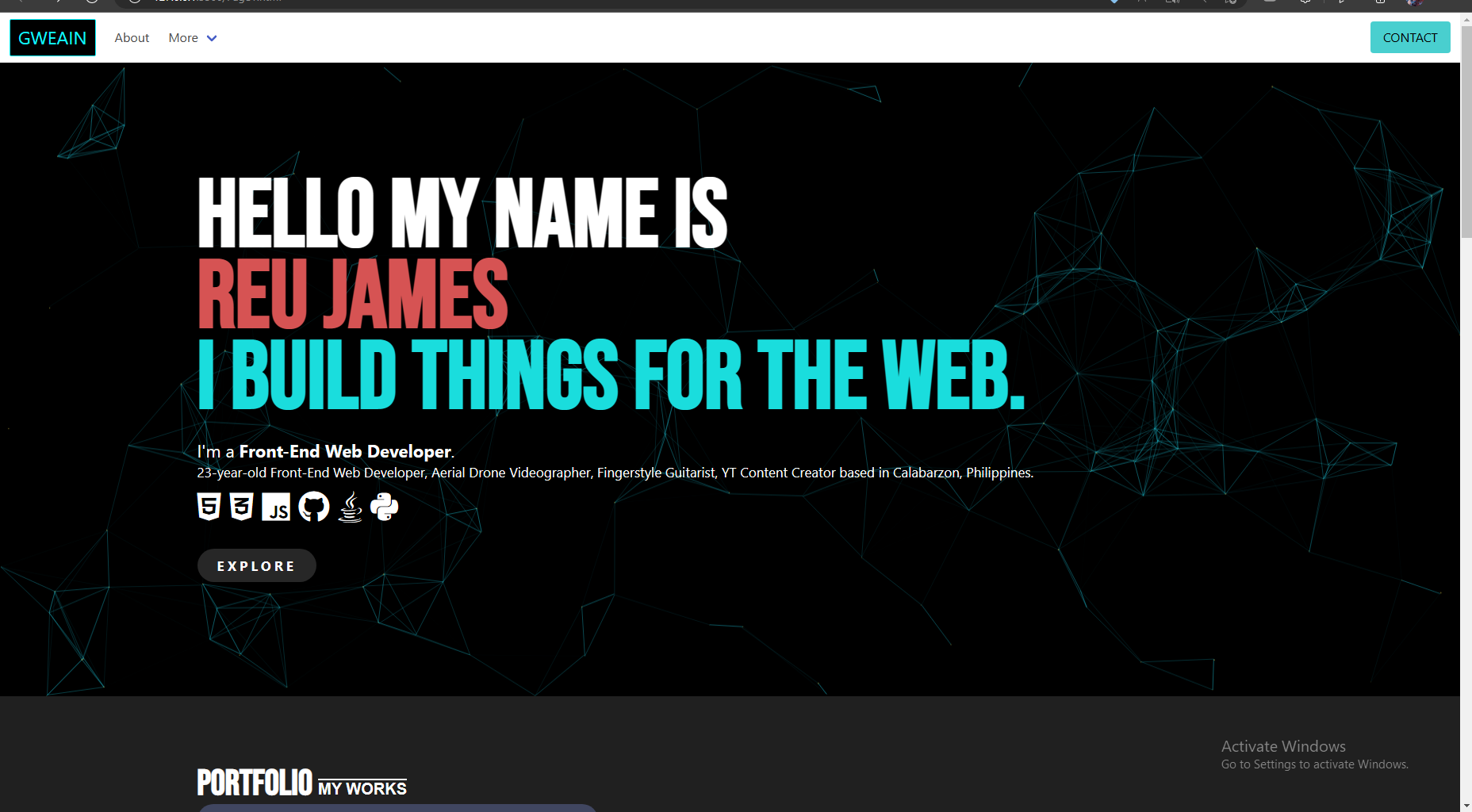Click the 23-year-old description paragraph
The height and width of the screenshot is (812, 1472).
[x=615, y=473]
